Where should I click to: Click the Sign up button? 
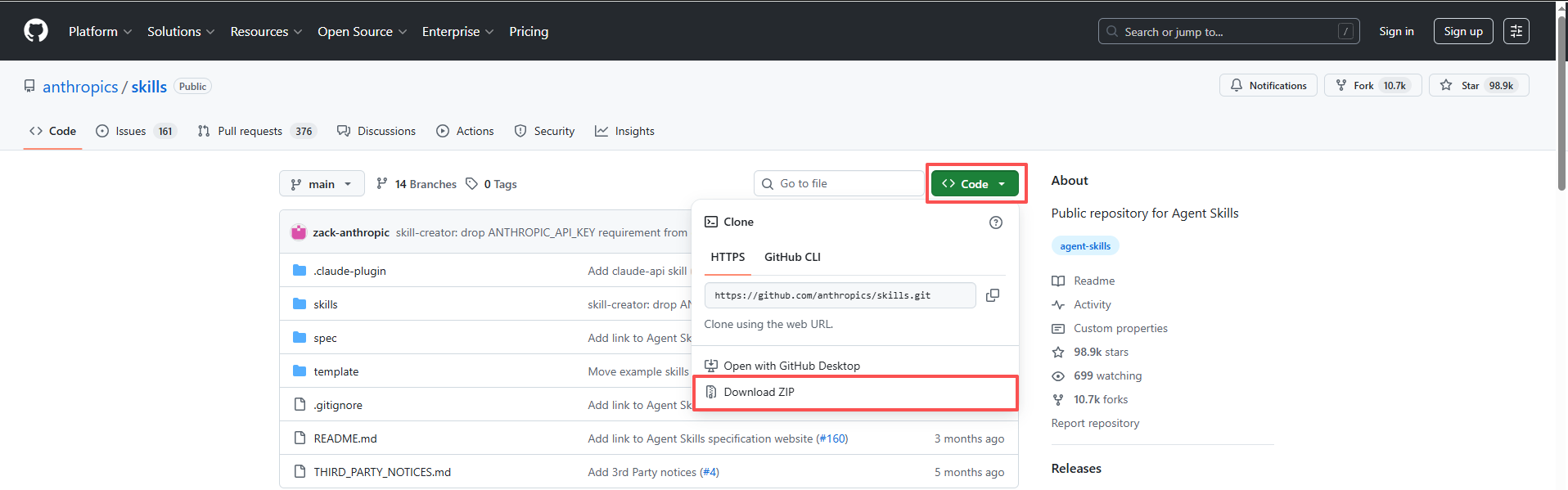pyautogui.click(x=1463, y=31)
